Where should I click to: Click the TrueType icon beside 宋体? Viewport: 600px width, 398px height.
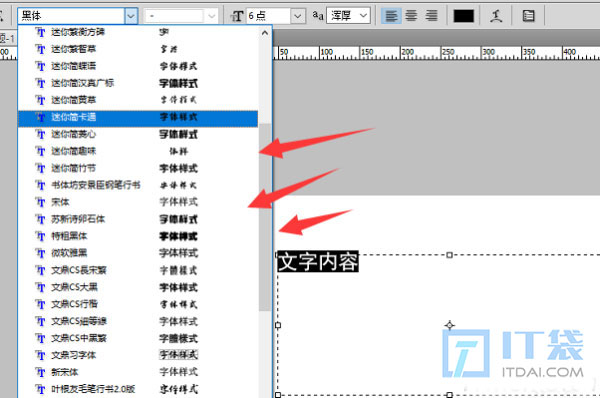tap(40, 202)
